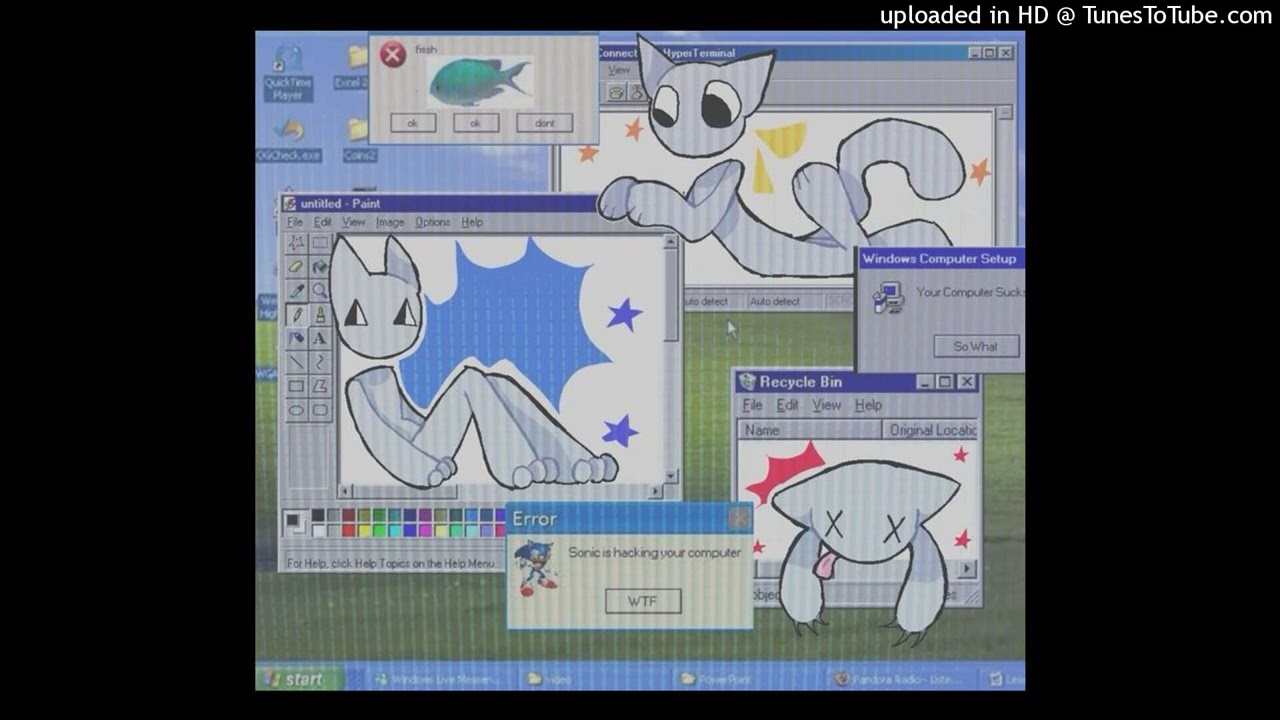The width and height of the screenshot is (1280, 720).
Task: Click the QuickTime Player desktop icon
Action: [288, 72]
